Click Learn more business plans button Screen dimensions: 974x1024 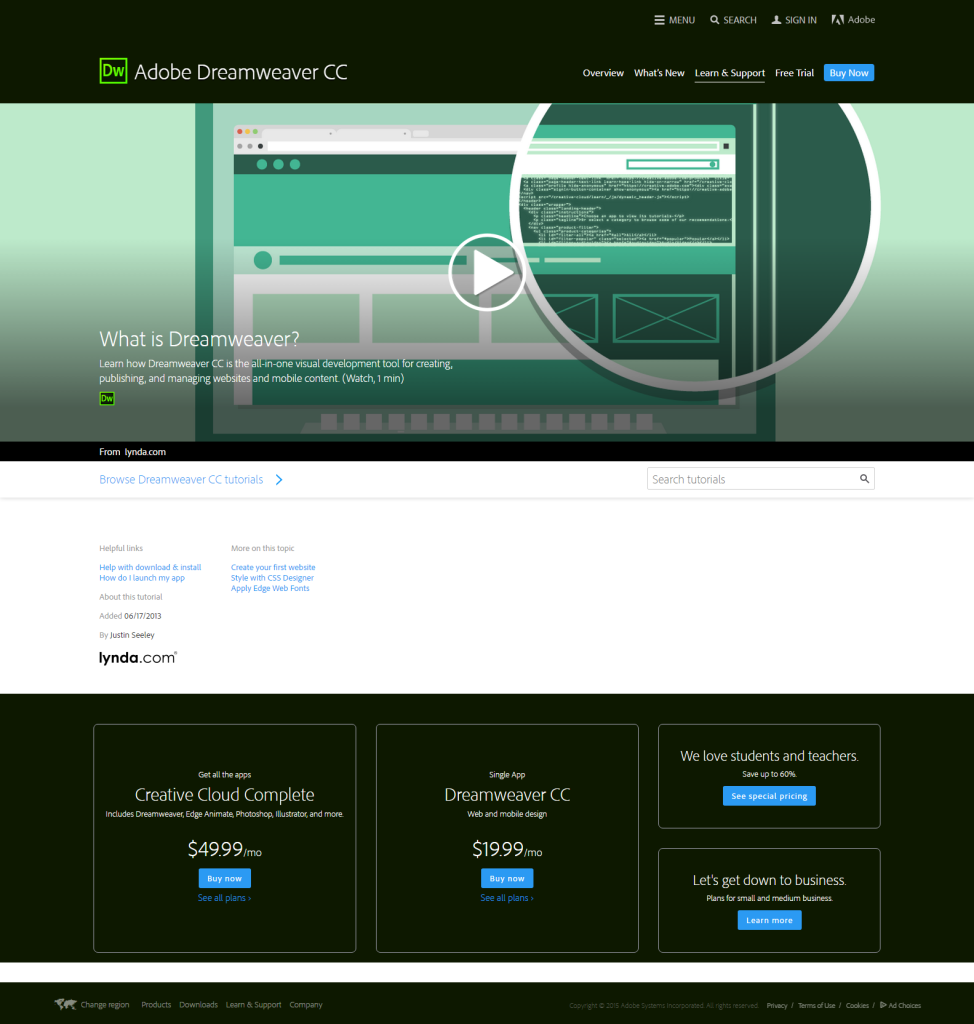(770, 920)
